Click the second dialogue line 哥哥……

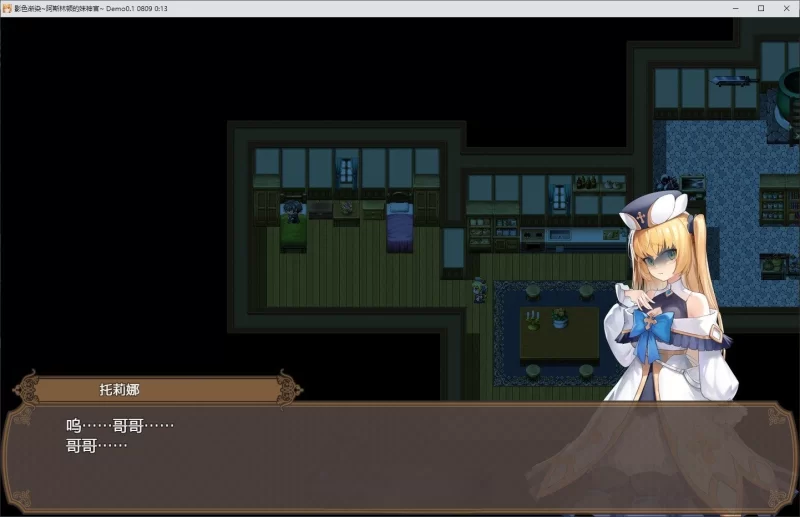[96, 446]
